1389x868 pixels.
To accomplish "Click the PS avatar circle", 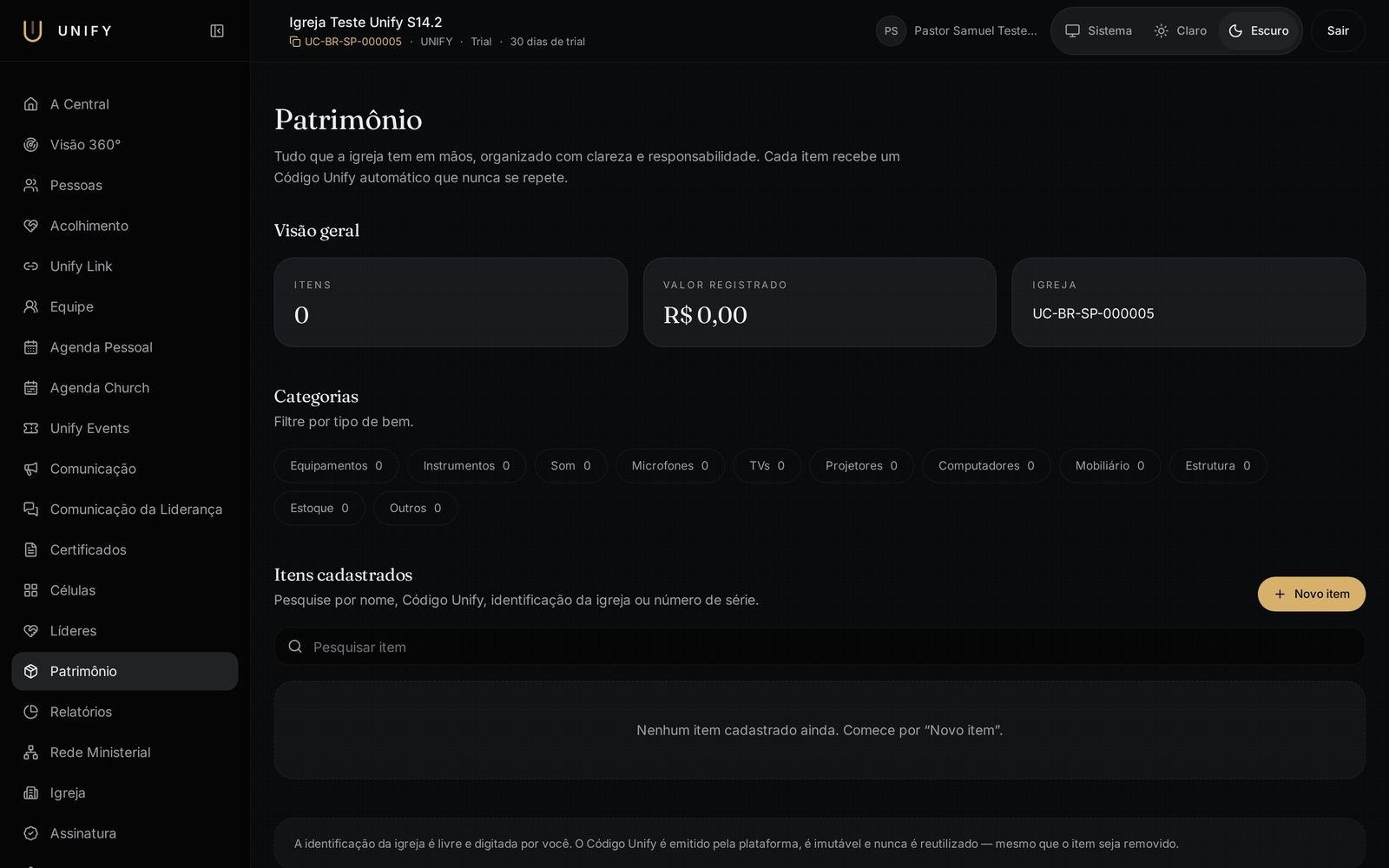I will pos(891,31).
